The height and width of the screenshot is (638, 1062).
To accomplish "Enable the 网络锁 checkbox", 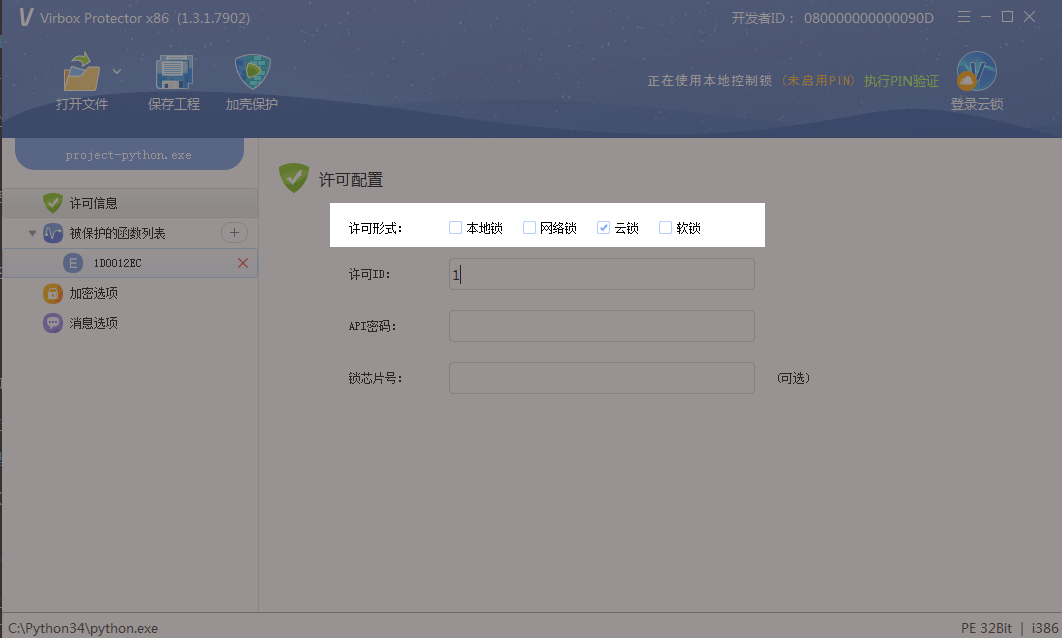I will coord(529,228).
